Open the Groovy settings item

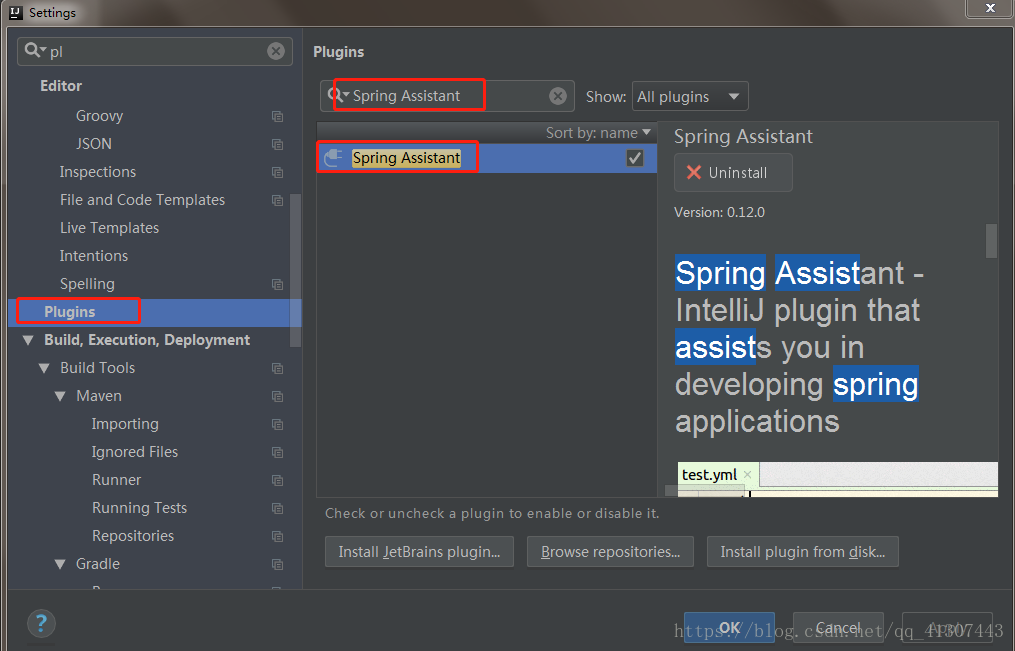(x=99, y=116)
